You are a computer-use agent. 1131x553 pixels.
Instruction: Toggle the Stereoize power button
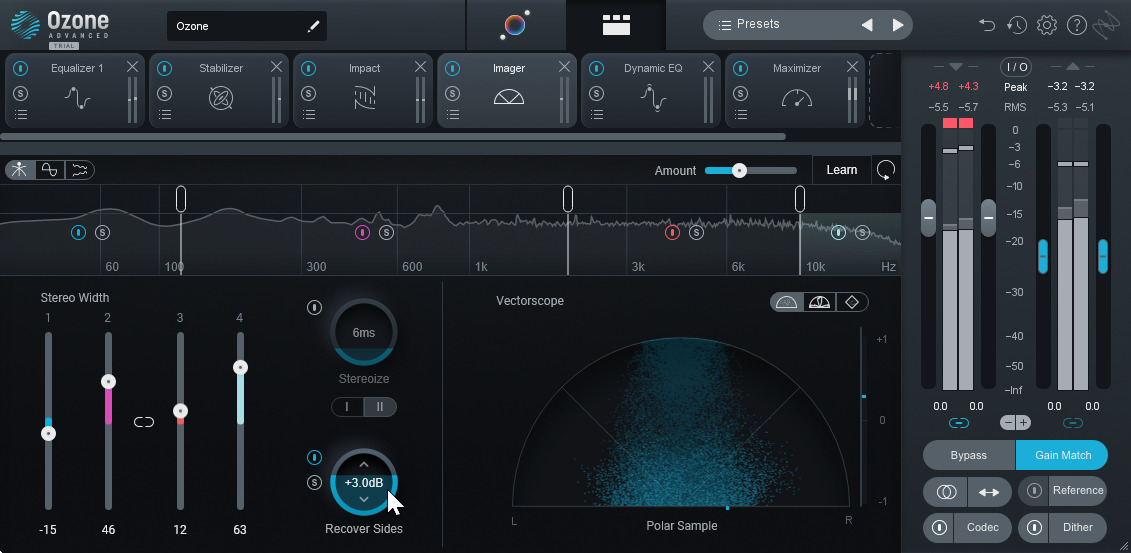tap(314, 308)
